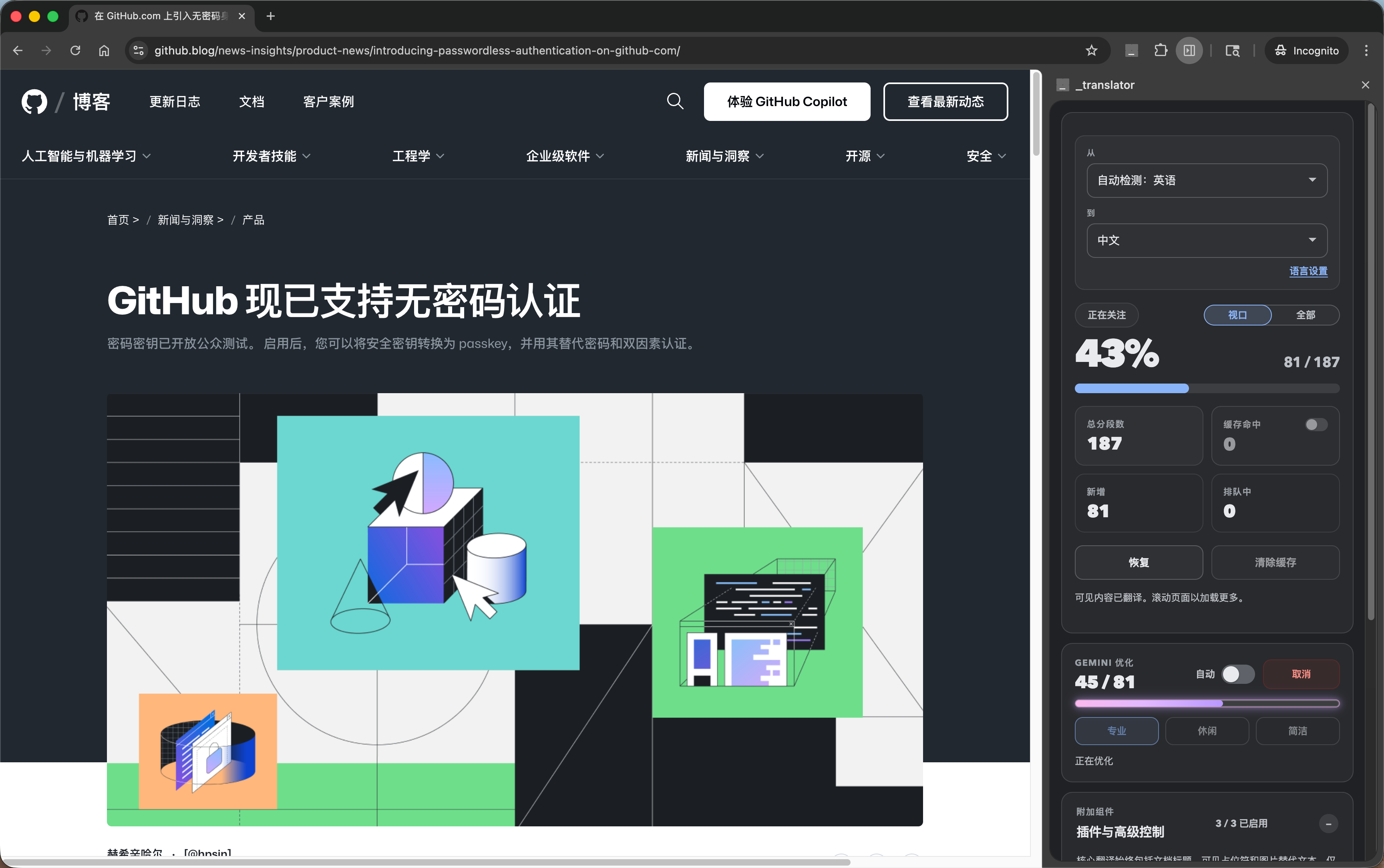The width and height of the screenshot is (1384, 868).
Task: Open the Chrome three-dot menu
Action: point(1366,50)
